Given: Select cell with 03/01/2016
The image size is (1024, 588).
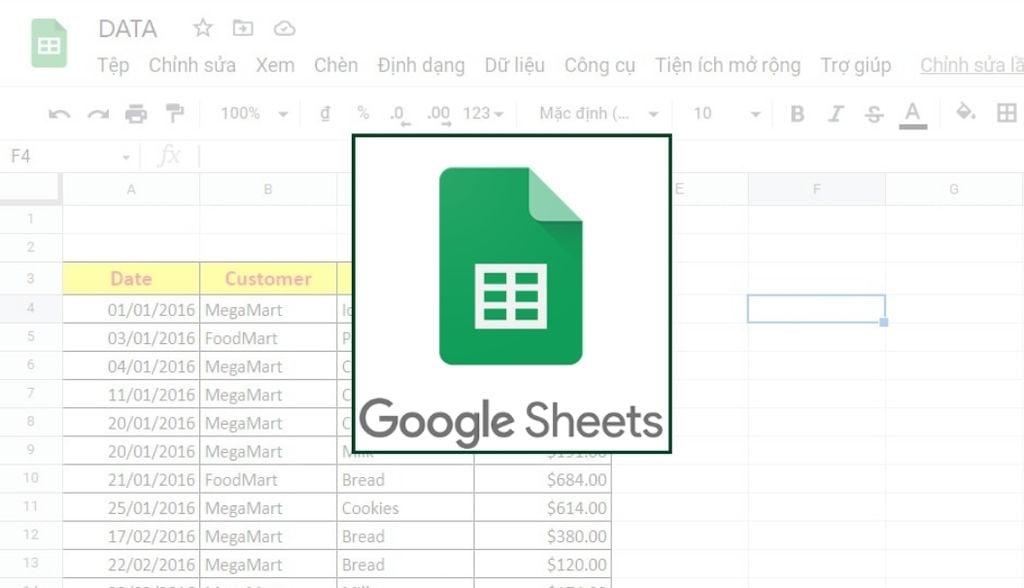Looking at the screenshot, I should click(131, 338).
